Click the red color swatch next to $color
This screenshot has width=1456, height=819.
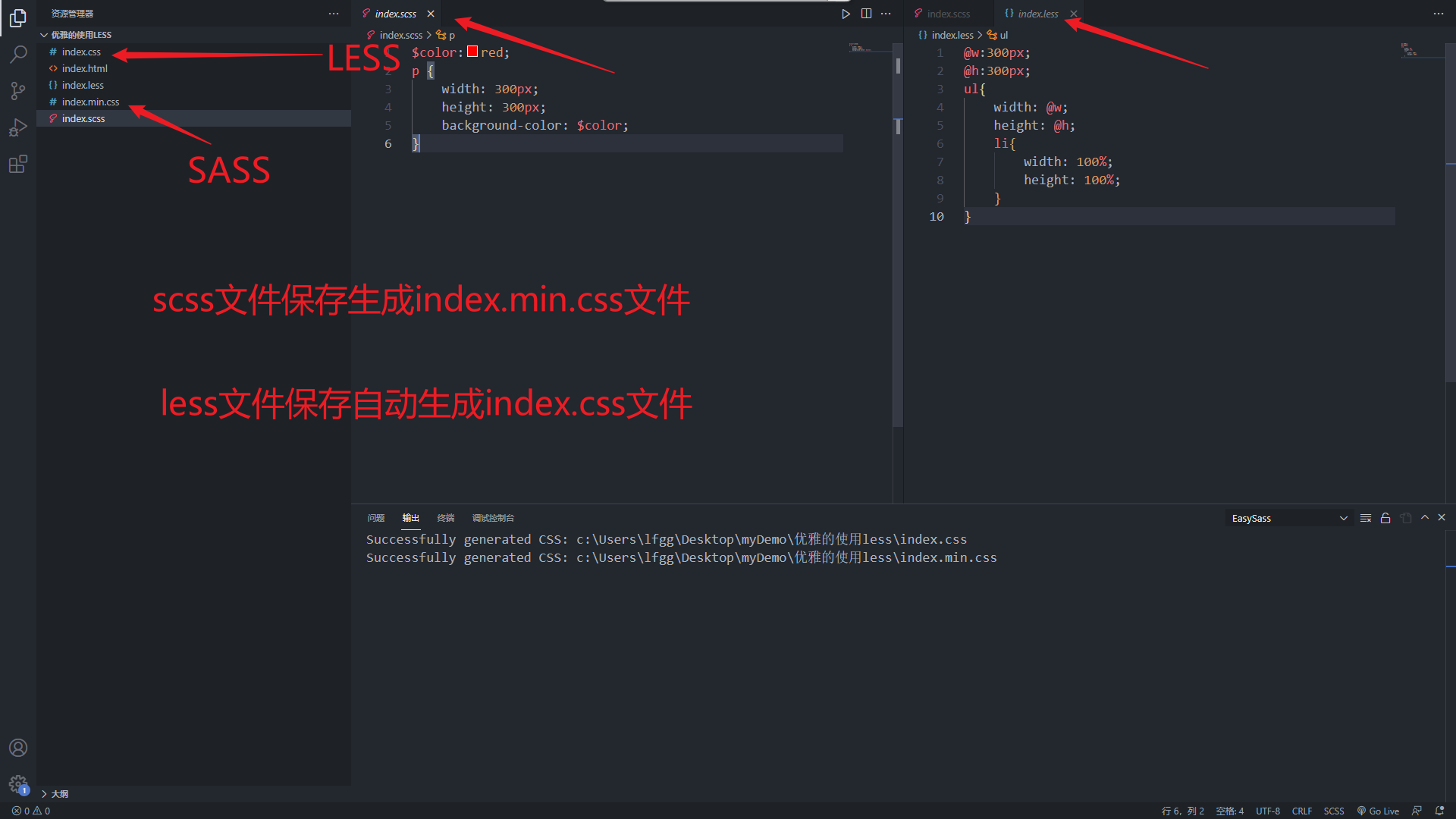472,52
